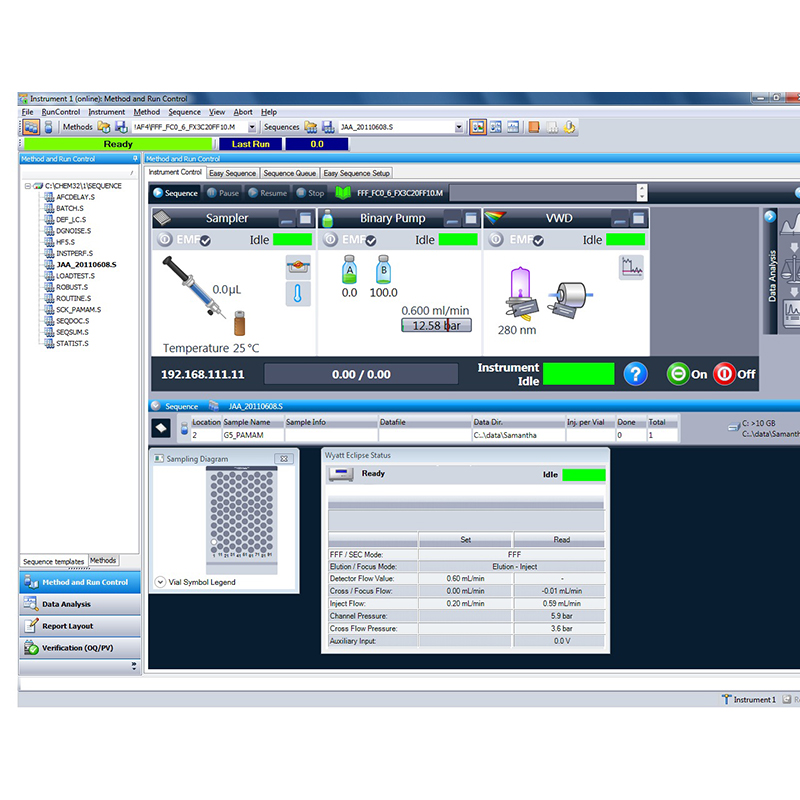Viewport: 800px width, 800px height.
Task: Open a method with the Methods folder icon
Action: 104,127
